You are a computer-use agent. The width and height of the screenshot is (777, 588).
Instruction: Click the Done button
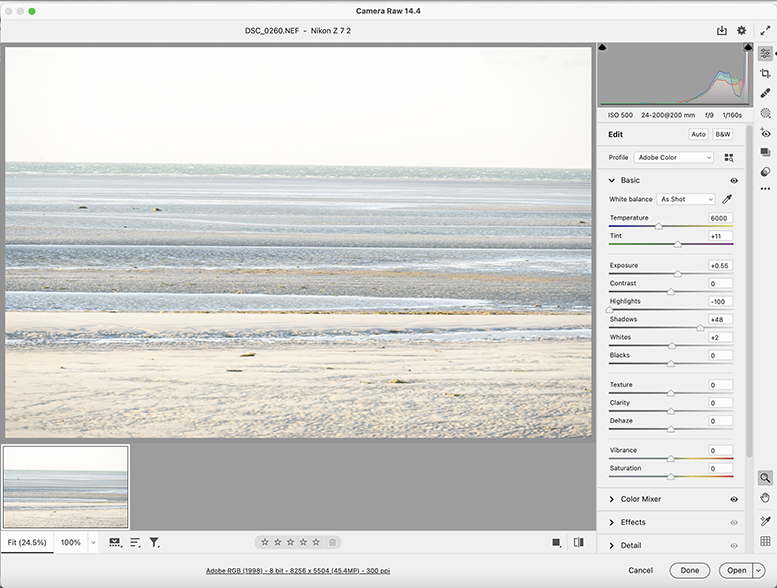[689, 570]
